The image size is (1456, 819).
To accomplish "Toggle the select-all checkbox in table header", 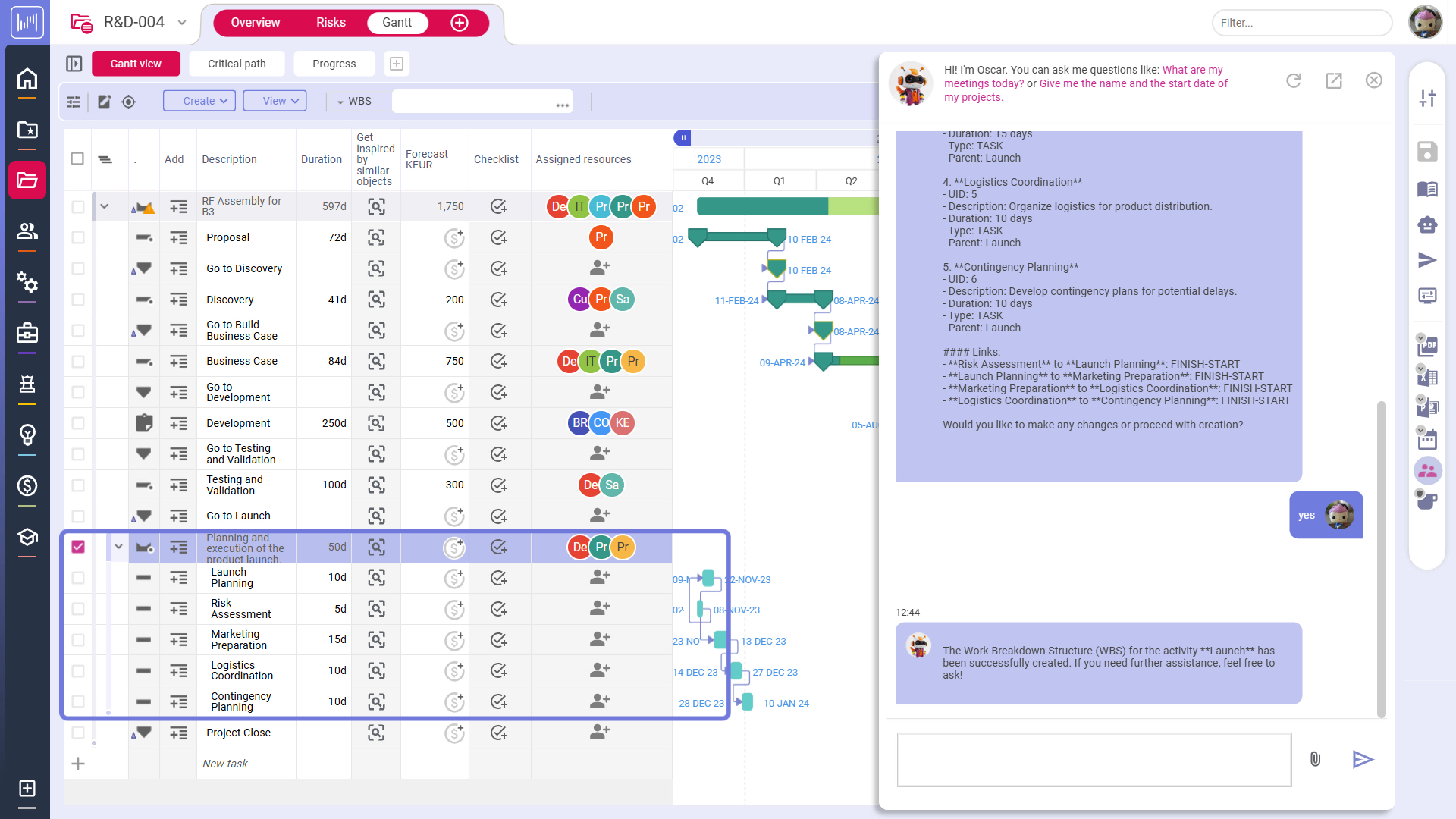I will (77, 158).
